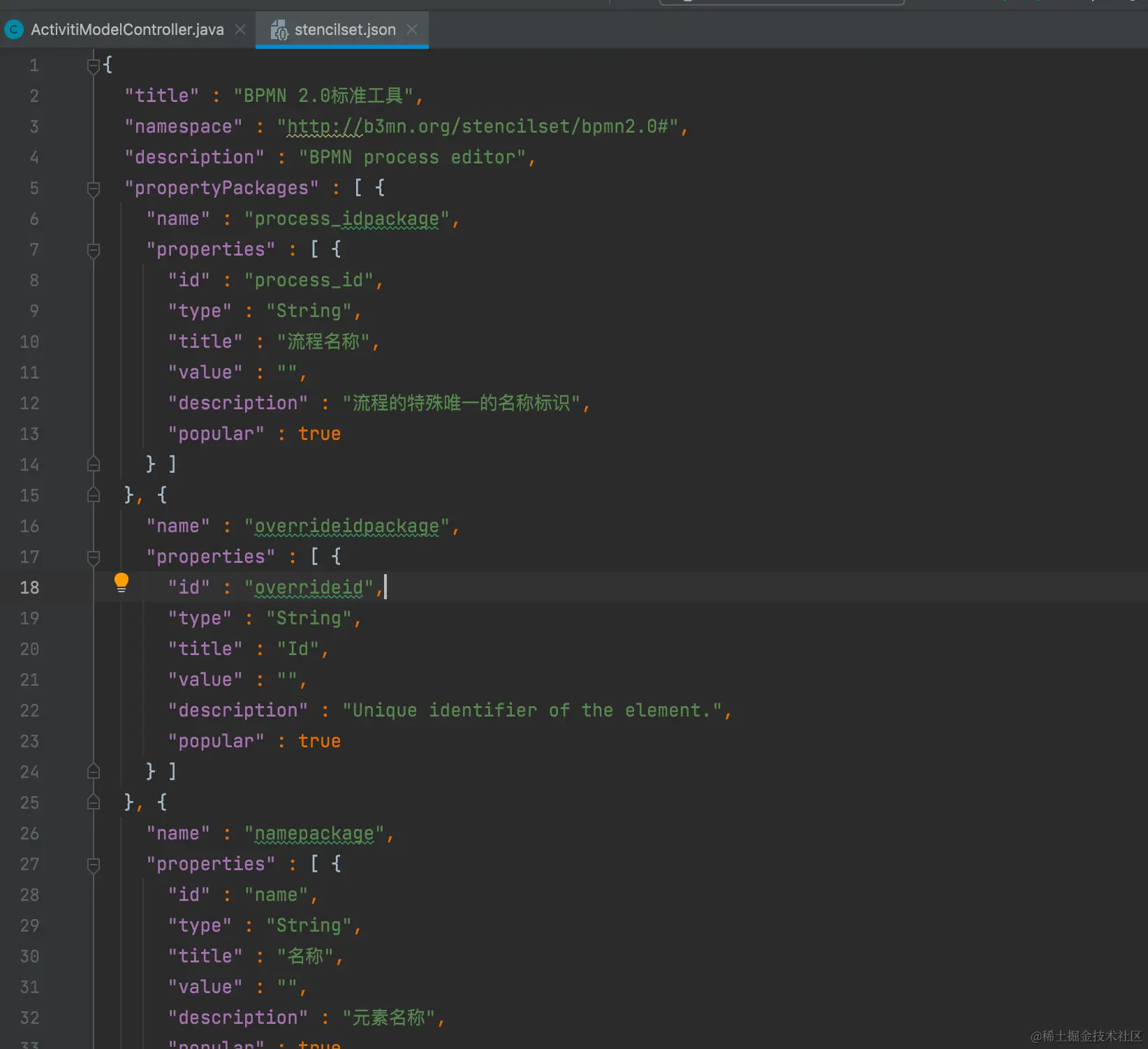Click the "description" key on line 22

point(238,710)
